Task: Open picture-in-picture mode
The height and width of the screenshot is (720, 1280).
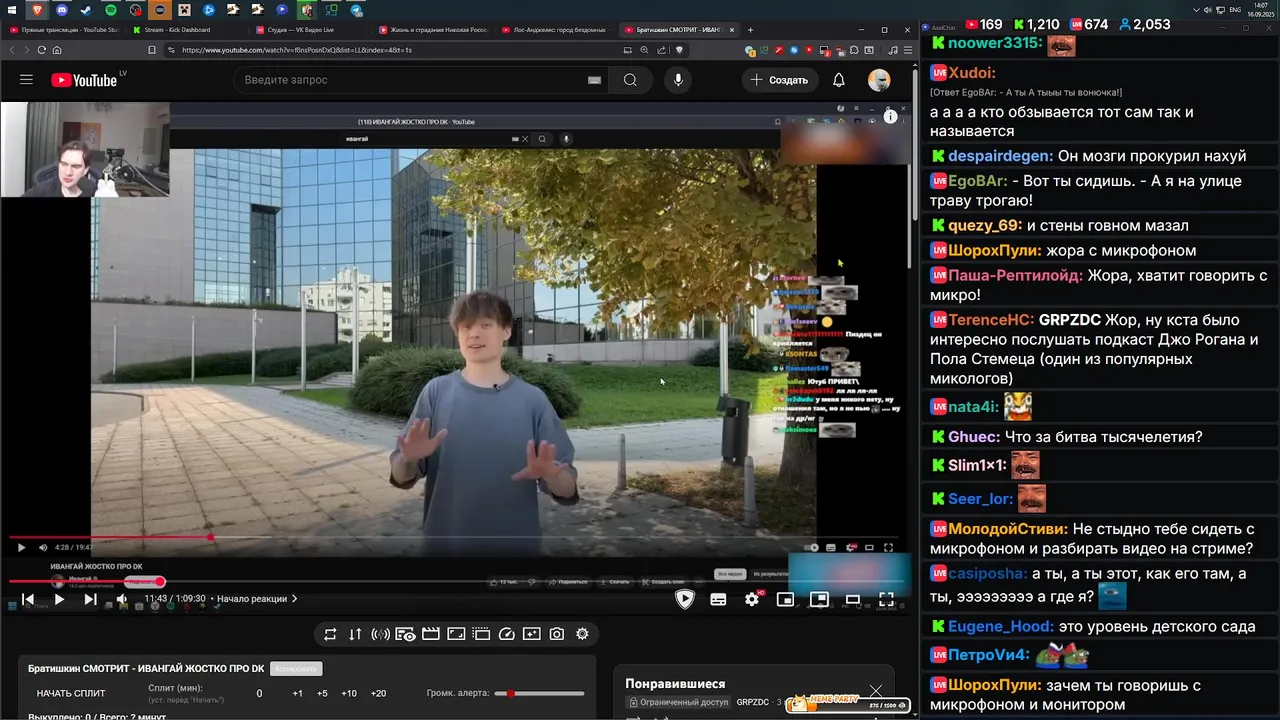Action: tap(819, 599)
